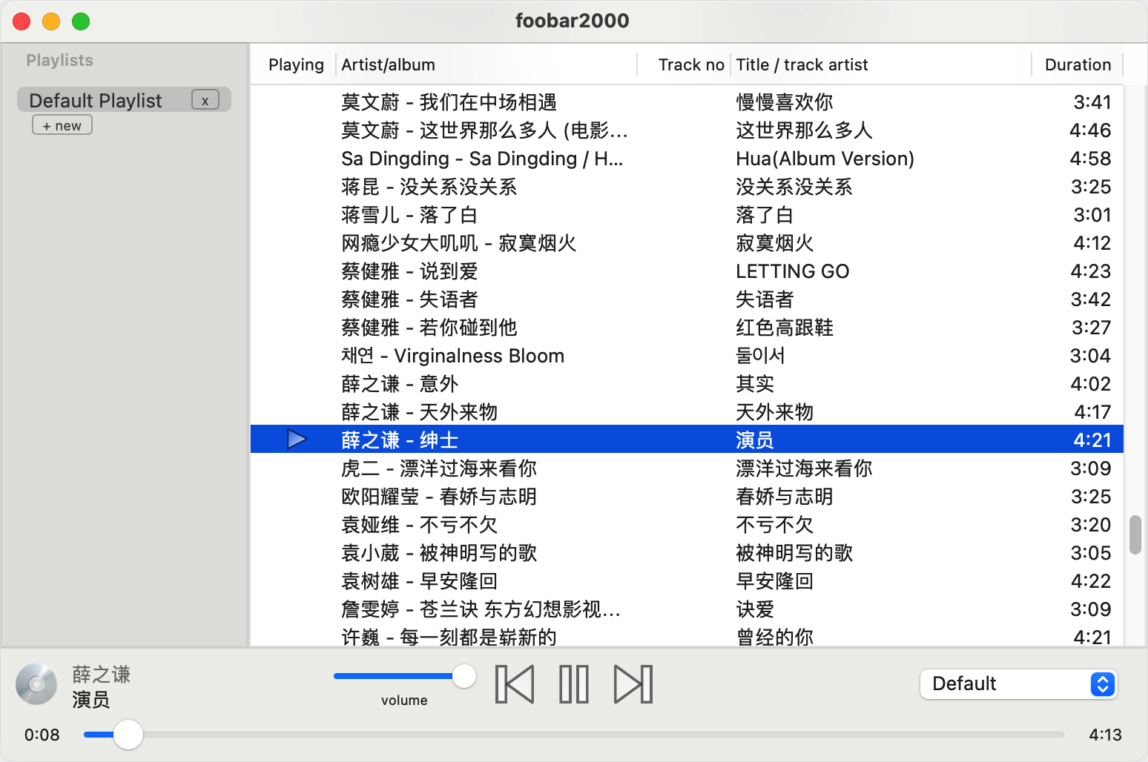
Task: Click the album art disc icon
Action: pos(37,684)
